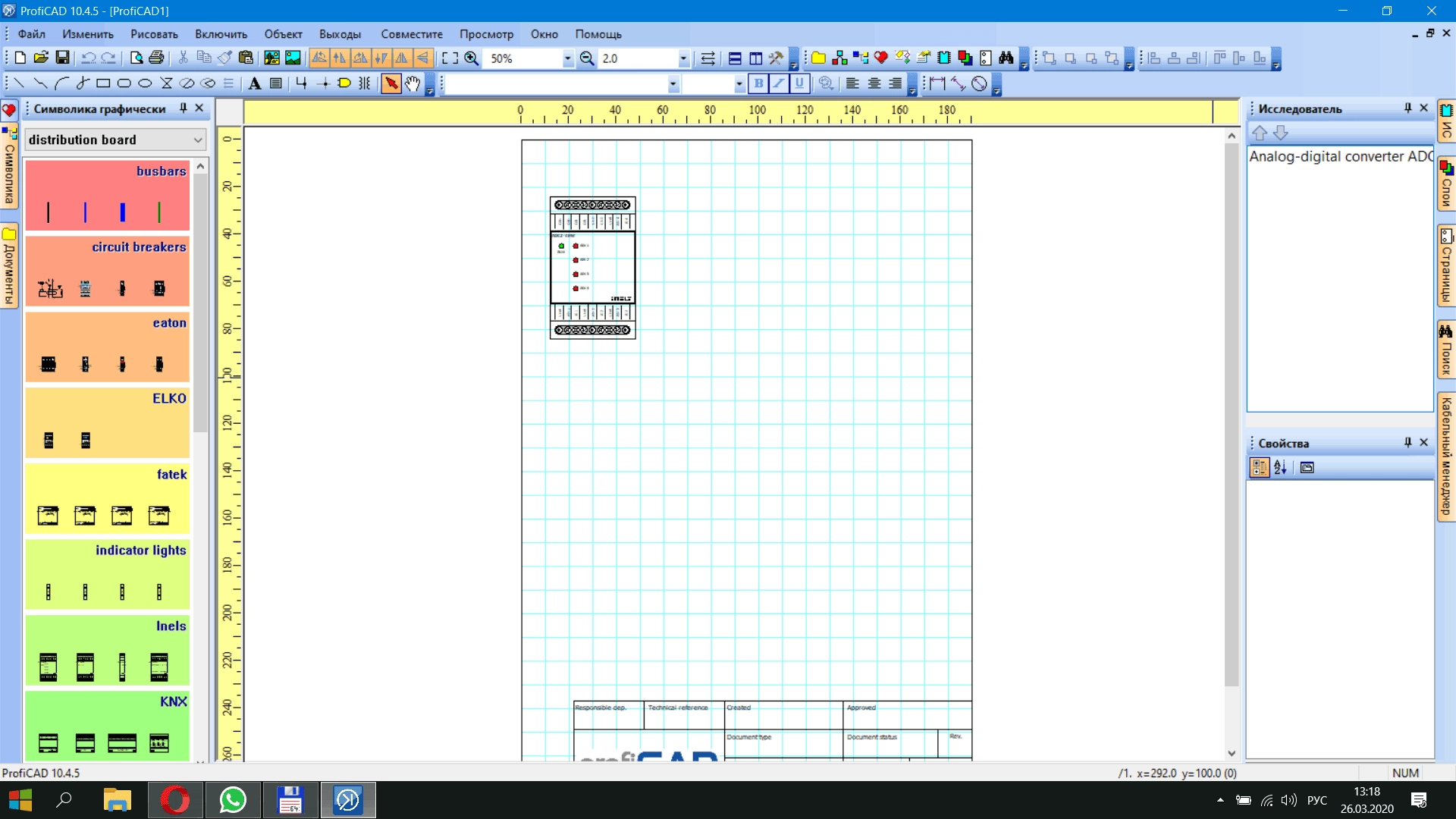
Task: Select the straight line drawing tool
Action: (x=19, y=83)
